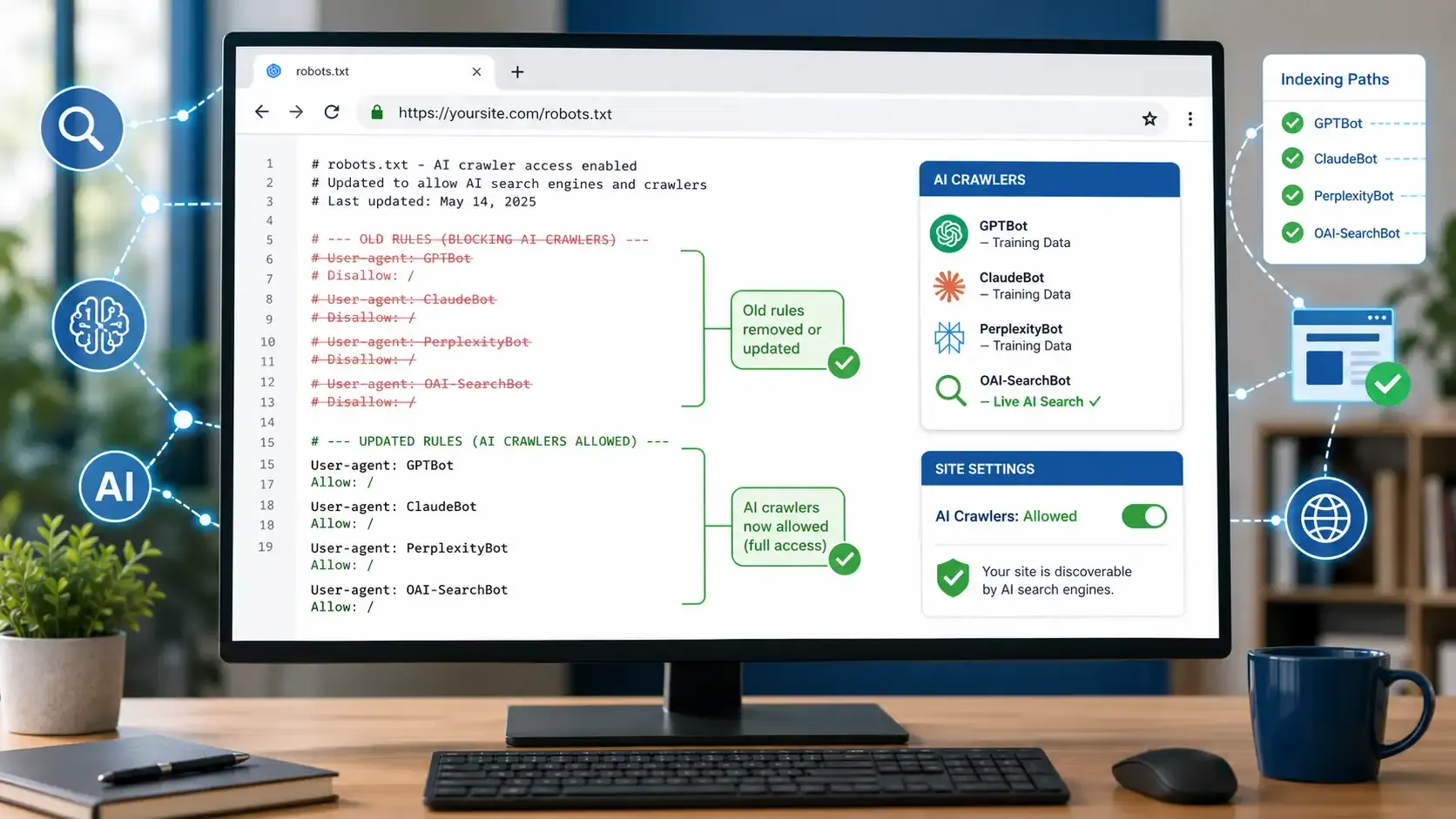Click the GPTBot OpenAI logo icon
1456x819 pixels.
pyautogui.click(x=949, y=233)
